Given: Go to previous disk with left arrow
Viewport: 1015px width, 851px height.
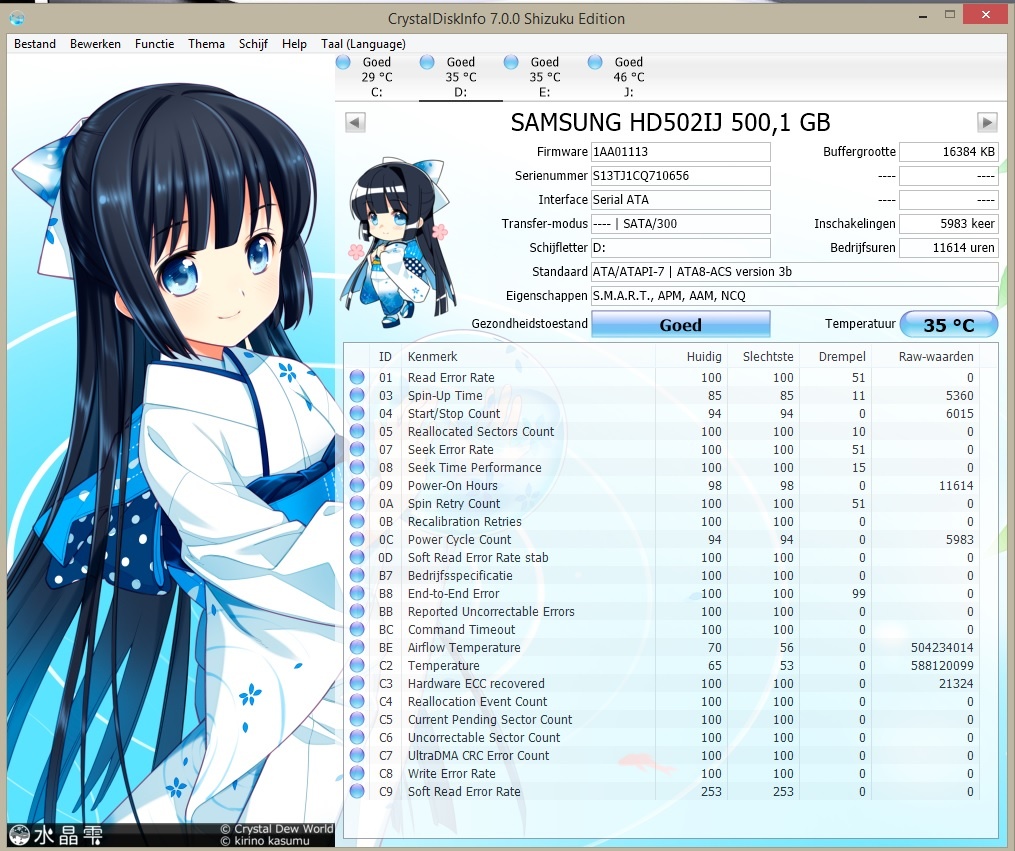Looking at the screenshot, I should (x=355, y=122).
